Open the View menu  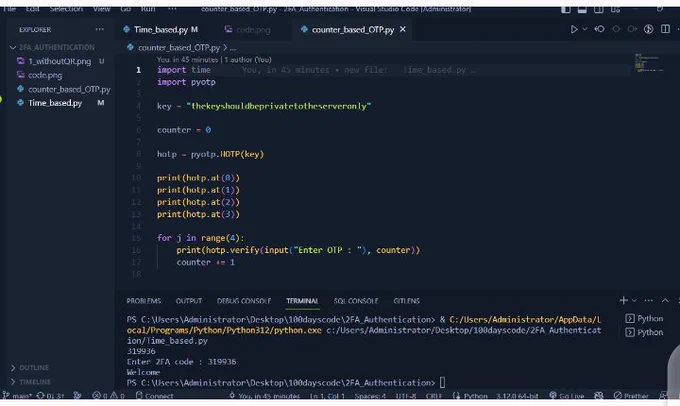coord(101,9)
